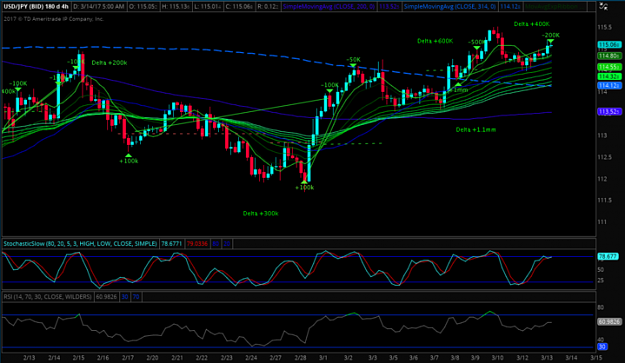Click the purple 113.52 price bubble on axis
Screen dimensions: 625x363
(609, 112)
